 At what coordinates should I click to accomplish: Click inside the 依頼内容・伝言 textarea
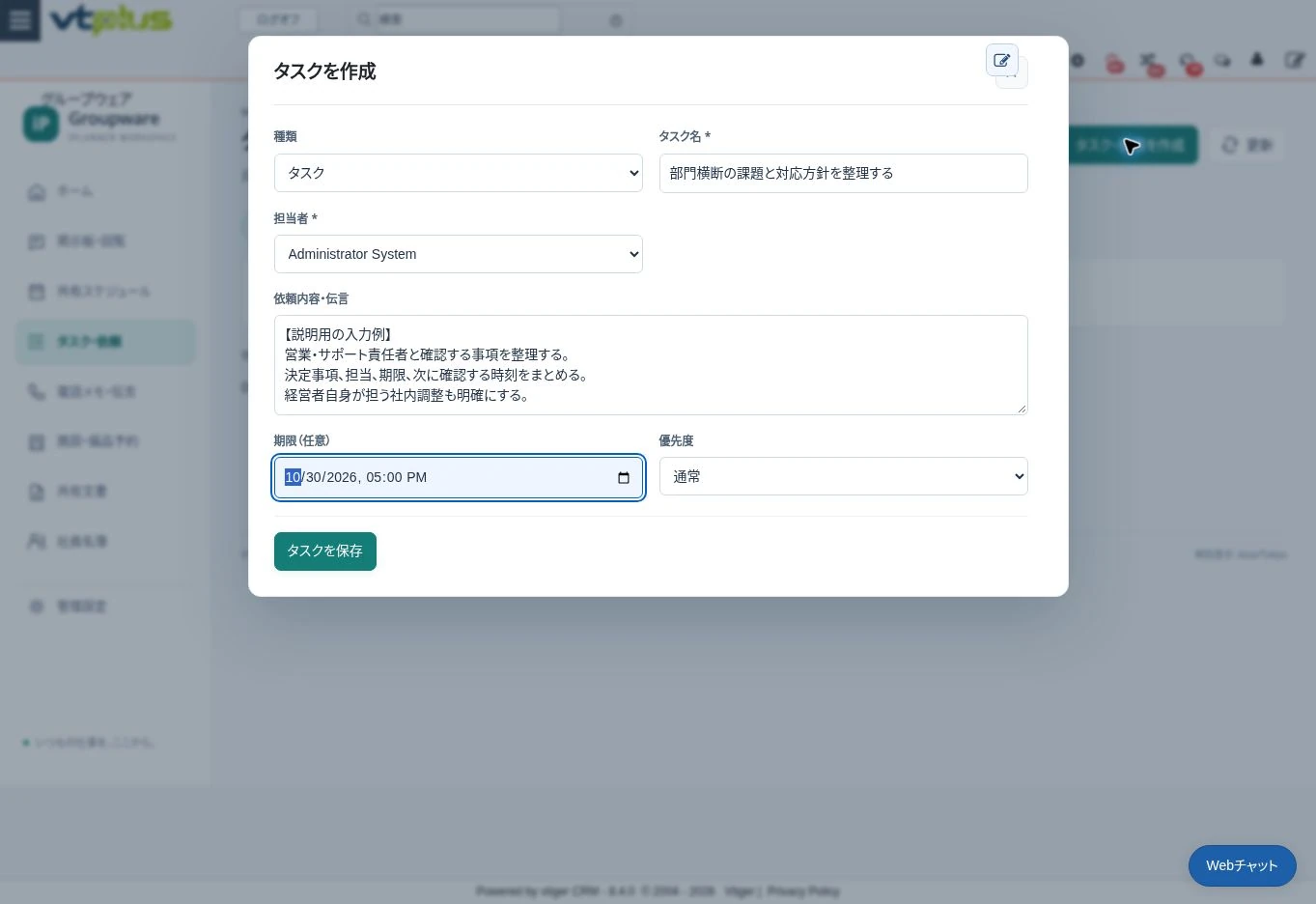651,365
